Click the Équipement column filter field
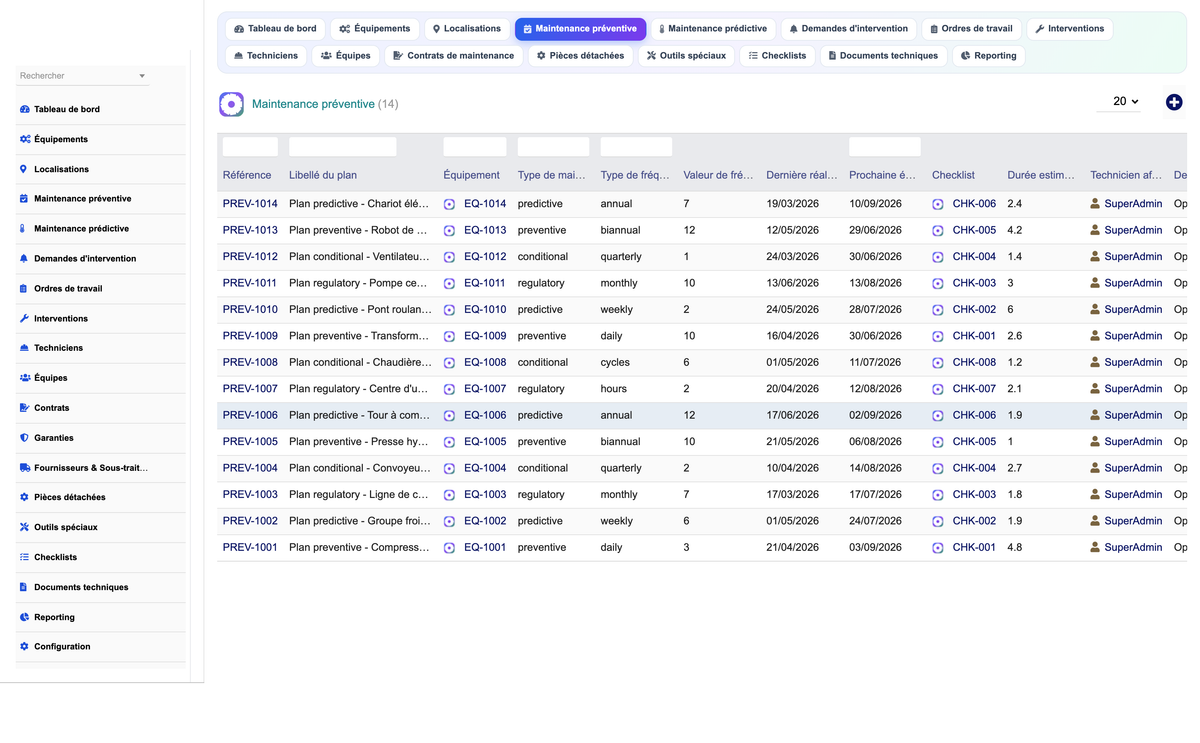This screenshot has height=743, width=1200. (475, 147)
